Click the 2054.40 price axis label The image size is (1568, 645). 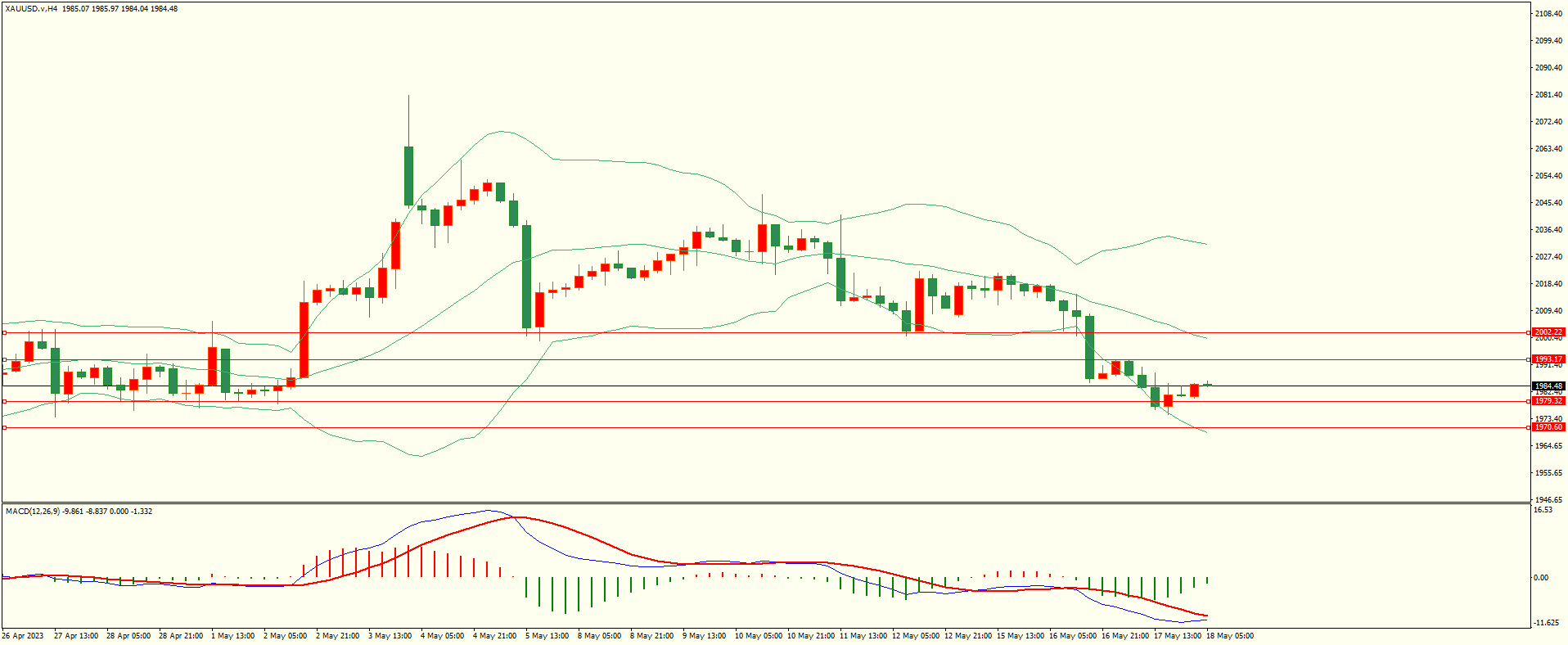(1548, 176)
